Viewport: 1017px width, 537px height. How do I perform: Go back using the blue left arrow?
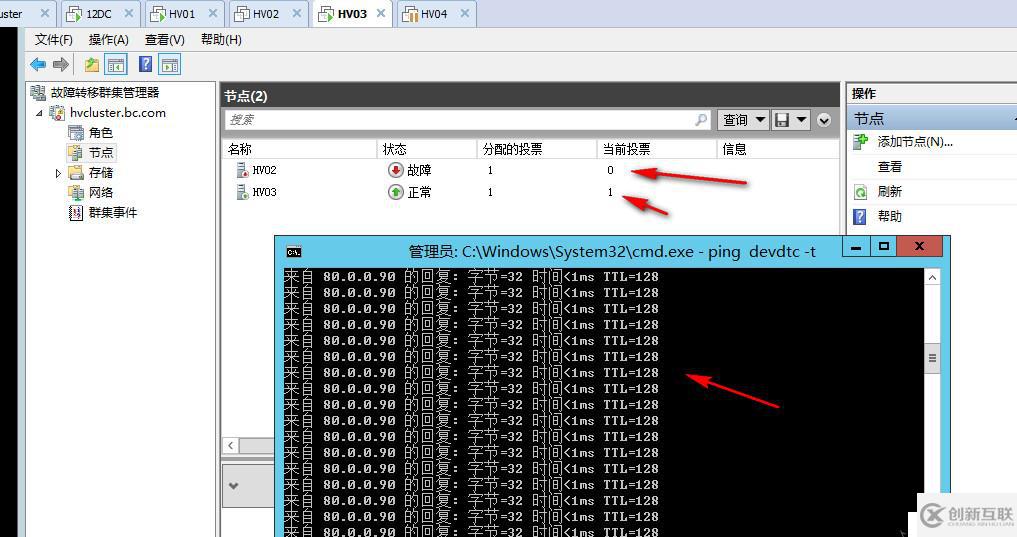tap(38, 64)
